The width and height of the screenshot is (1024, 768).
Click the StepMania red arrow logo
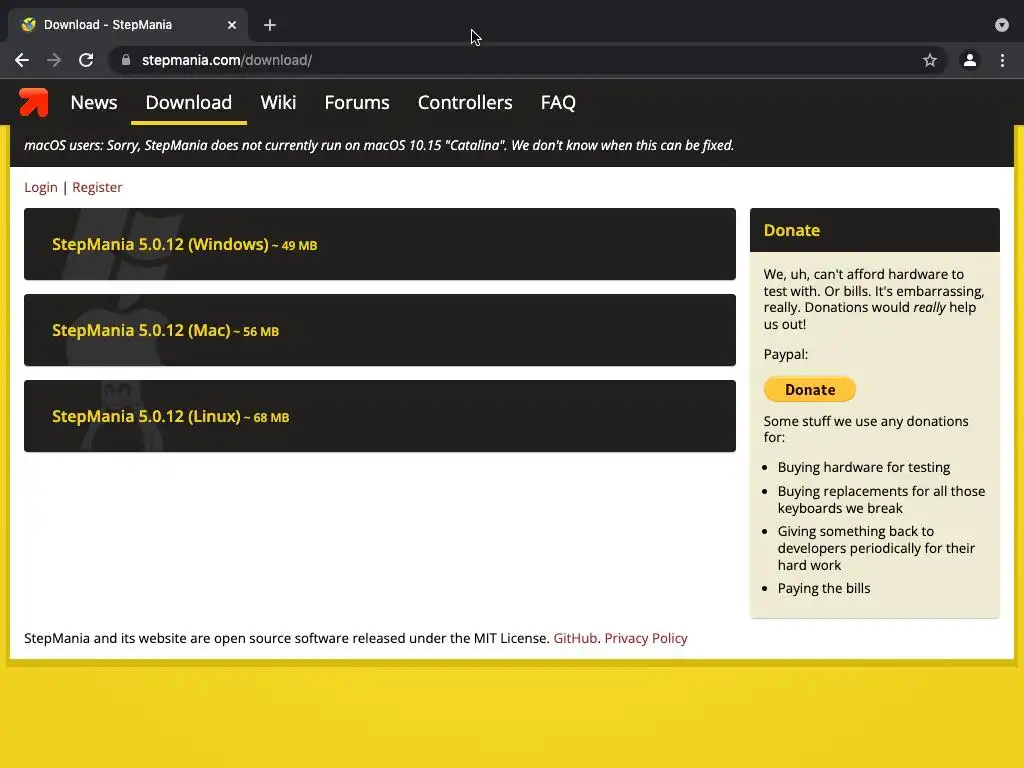pos(33,103)
